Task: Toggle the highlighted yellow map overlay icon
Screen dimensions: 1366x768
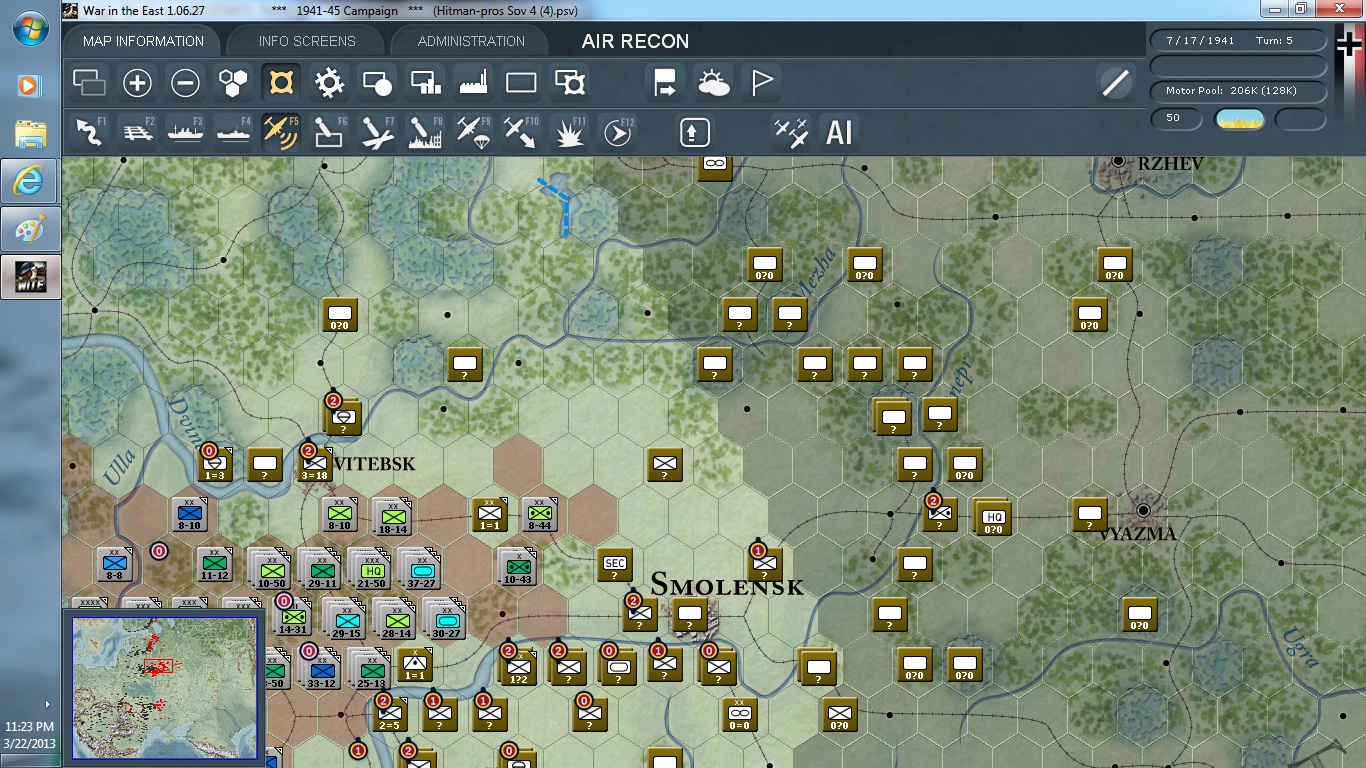Action: point(281,83)
